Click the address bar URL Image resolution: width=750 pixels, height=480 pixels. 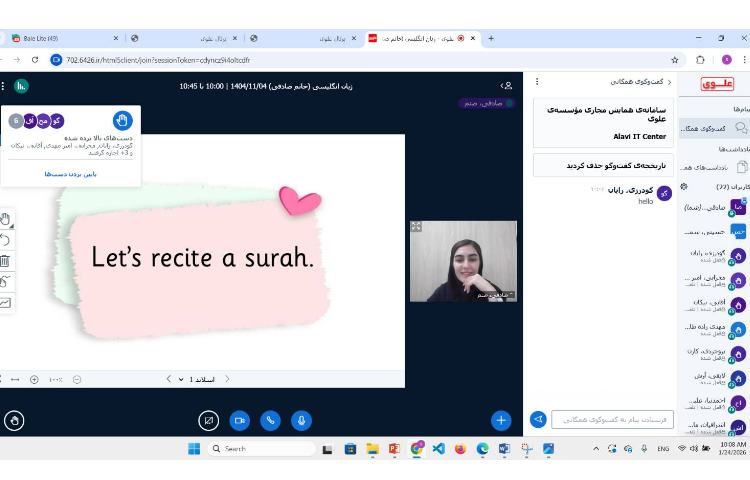(x=158, y=60)
